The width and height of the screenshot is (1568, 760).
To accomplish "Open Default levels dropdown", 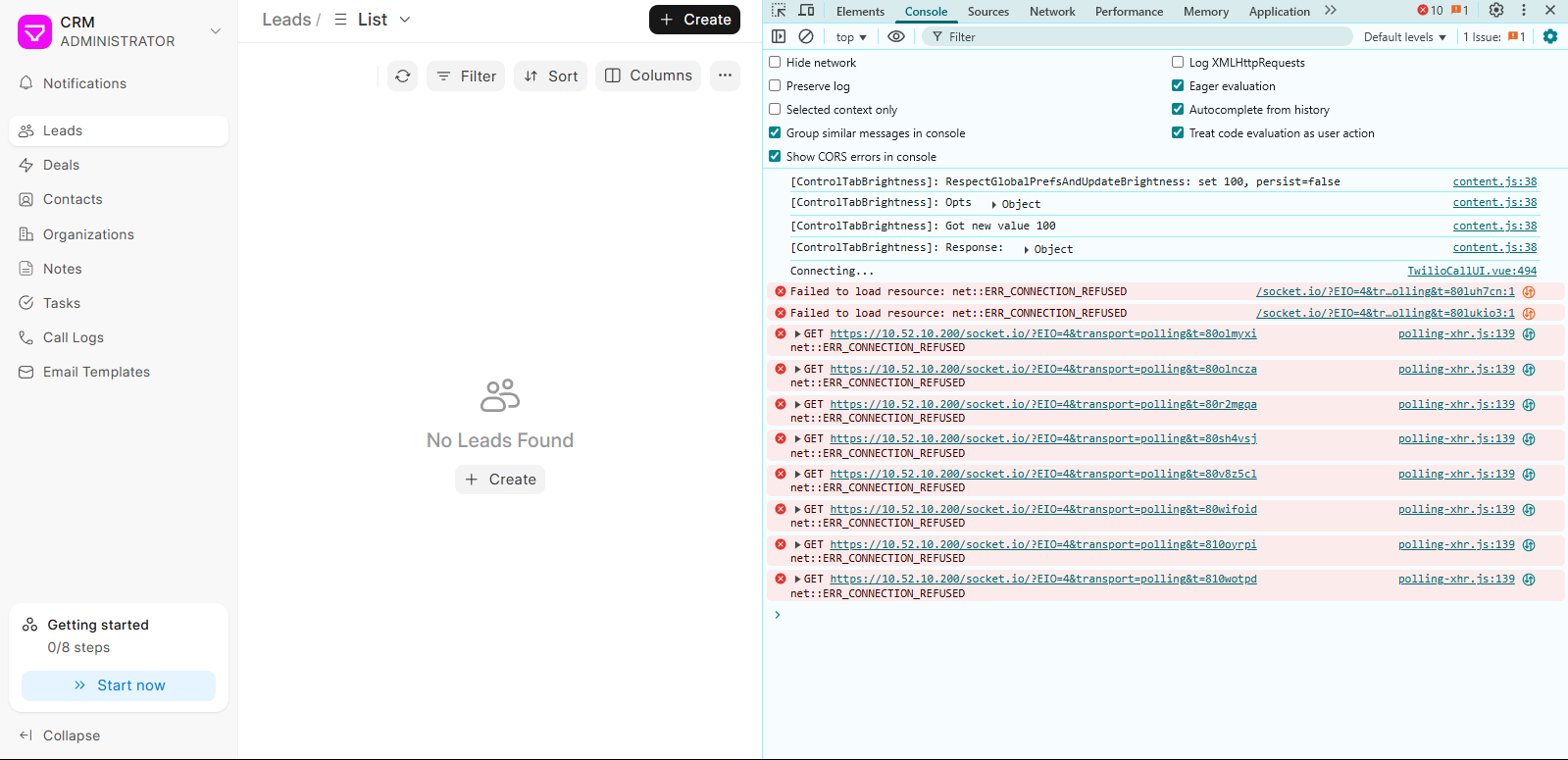I will pos(1405,36).
